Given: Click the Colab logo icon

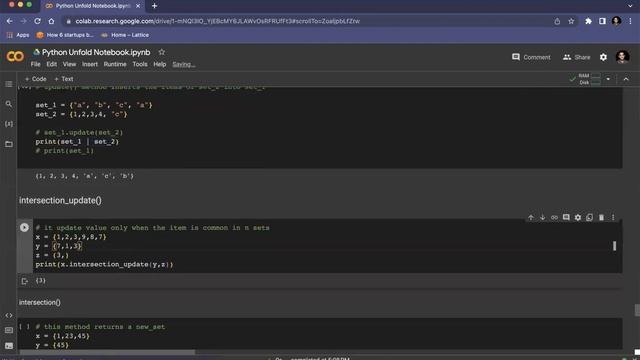Looking at the screenshot, I should [x=15, y=56].
